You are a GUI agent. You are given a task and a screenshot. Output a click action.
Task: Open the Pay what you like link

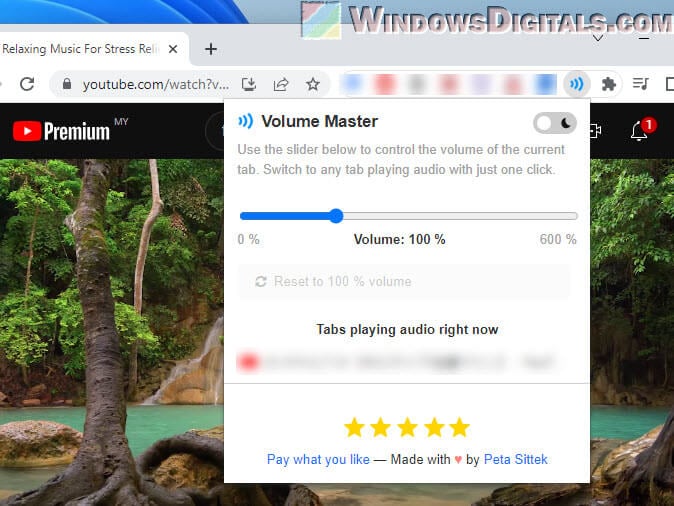318,459
